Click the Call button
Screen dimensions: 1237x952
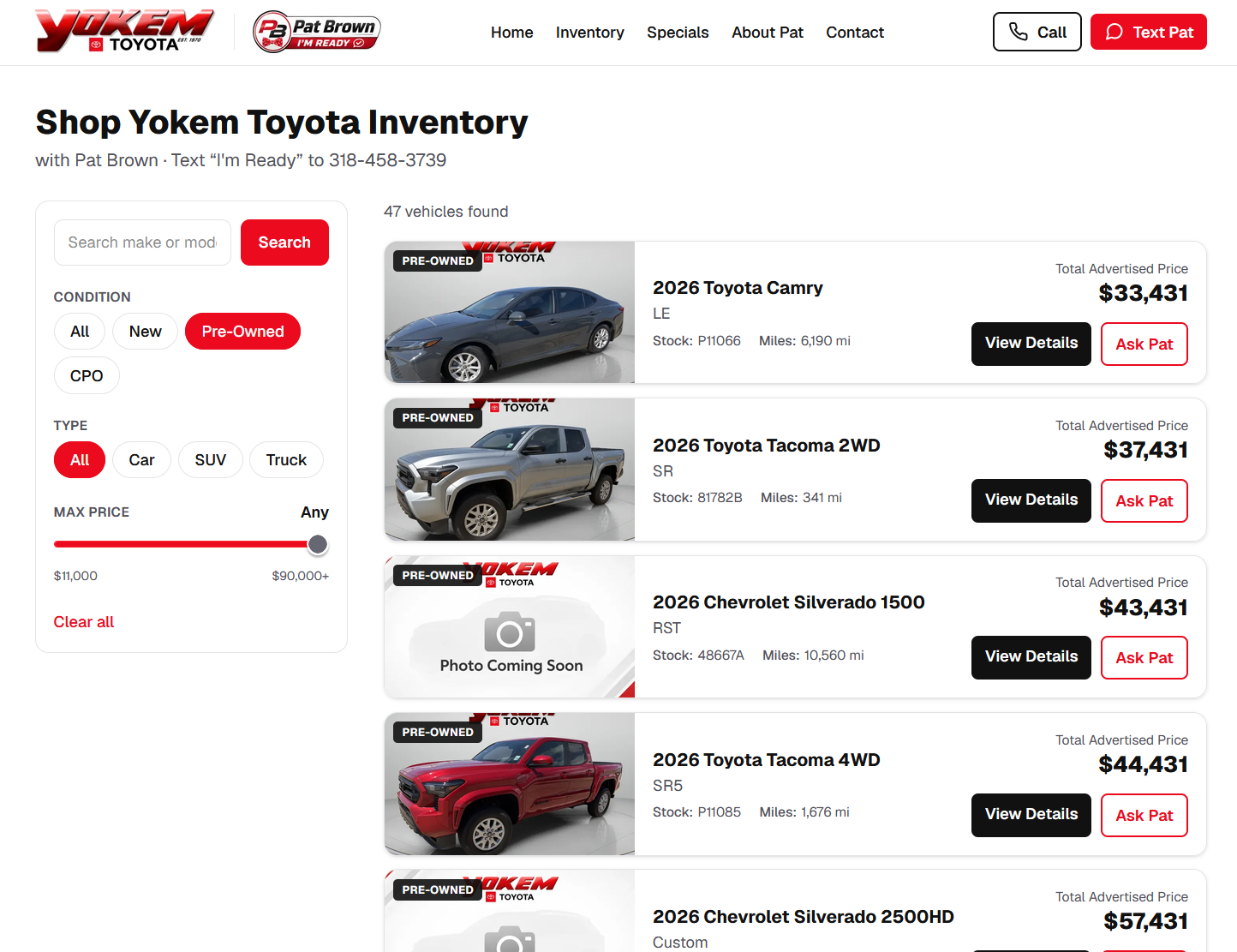[x=1037, y=32]
